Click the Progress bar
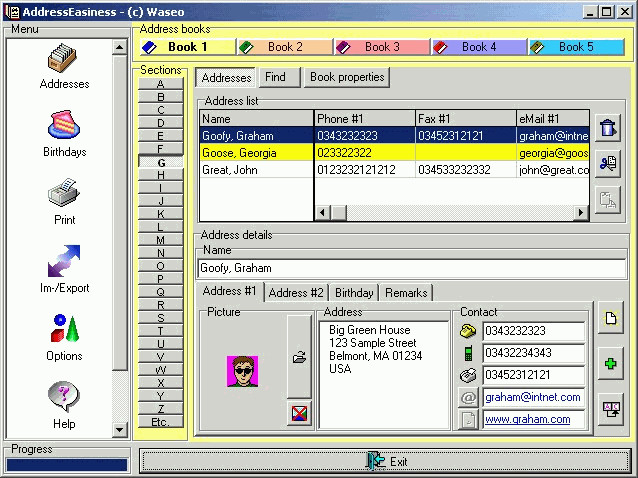638x478 pixels. [x=67, y=465]
